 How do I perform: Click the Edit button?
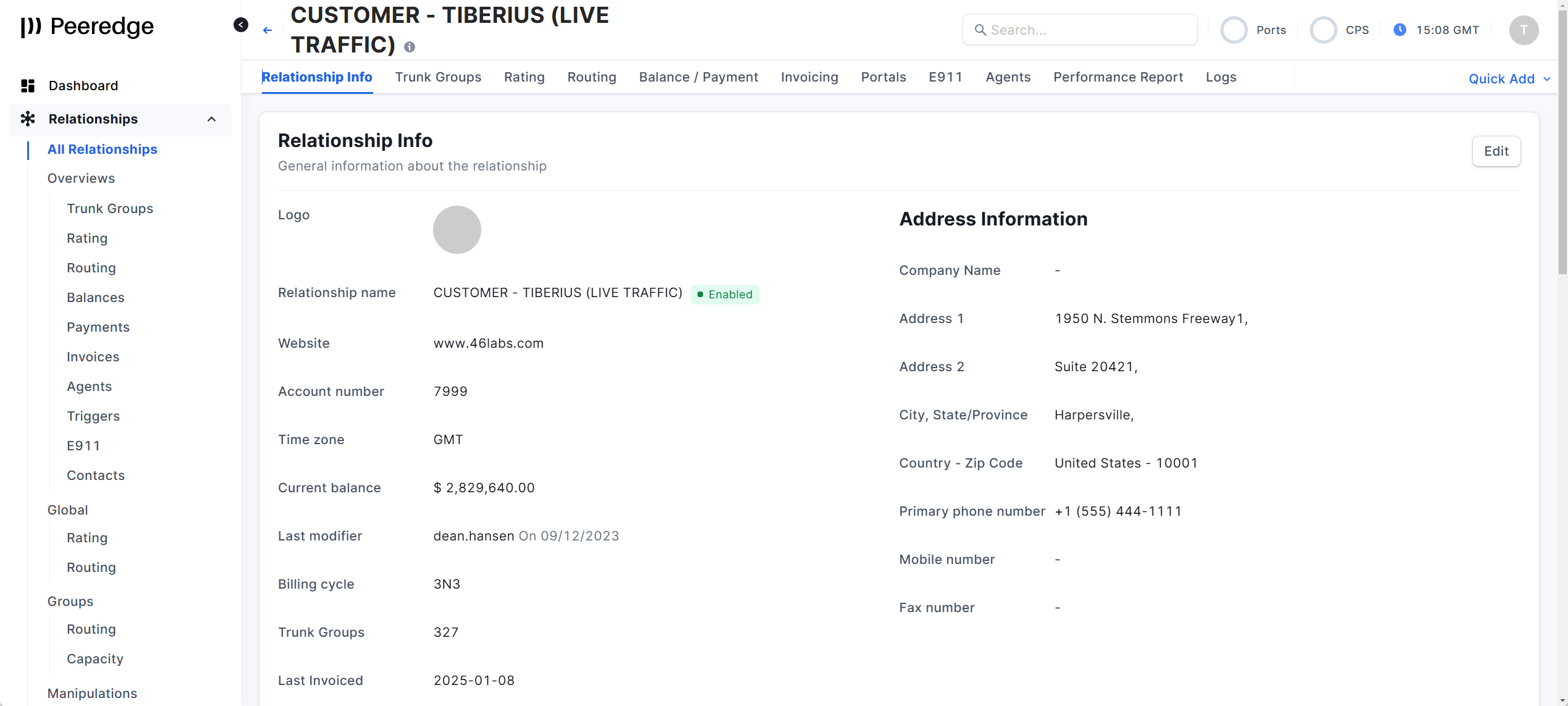1496,151
